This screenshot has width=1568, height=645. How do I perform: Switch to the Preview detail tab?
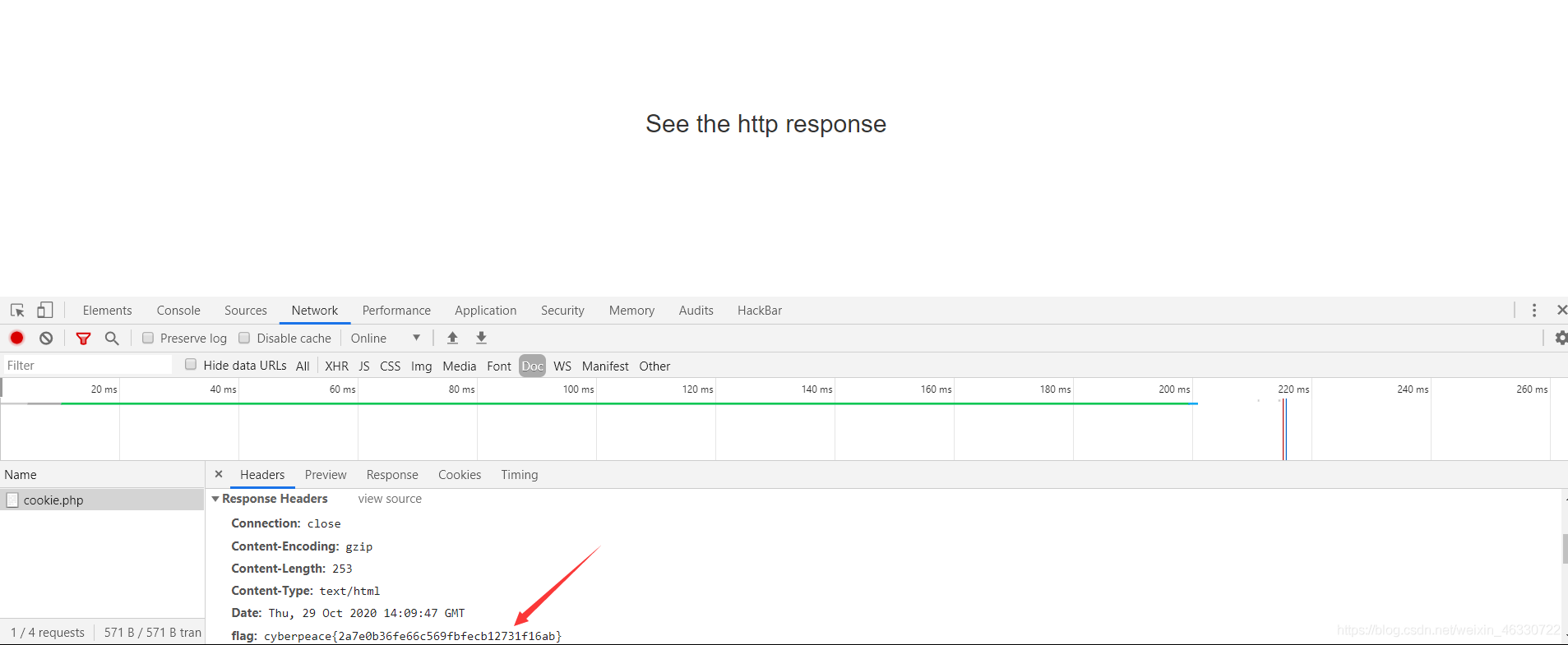pos(326,475)
